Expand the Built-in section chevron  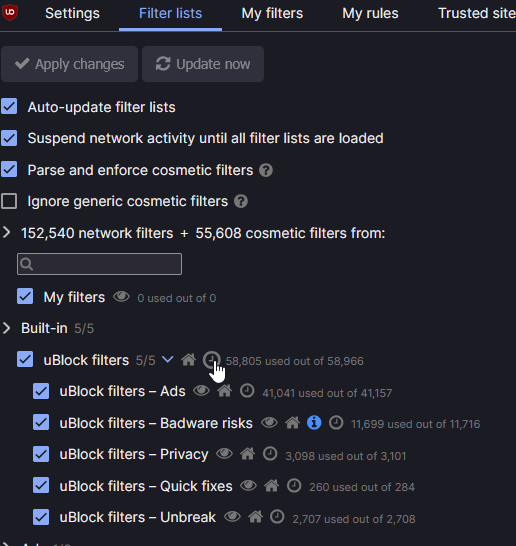[x=7, y=328]
